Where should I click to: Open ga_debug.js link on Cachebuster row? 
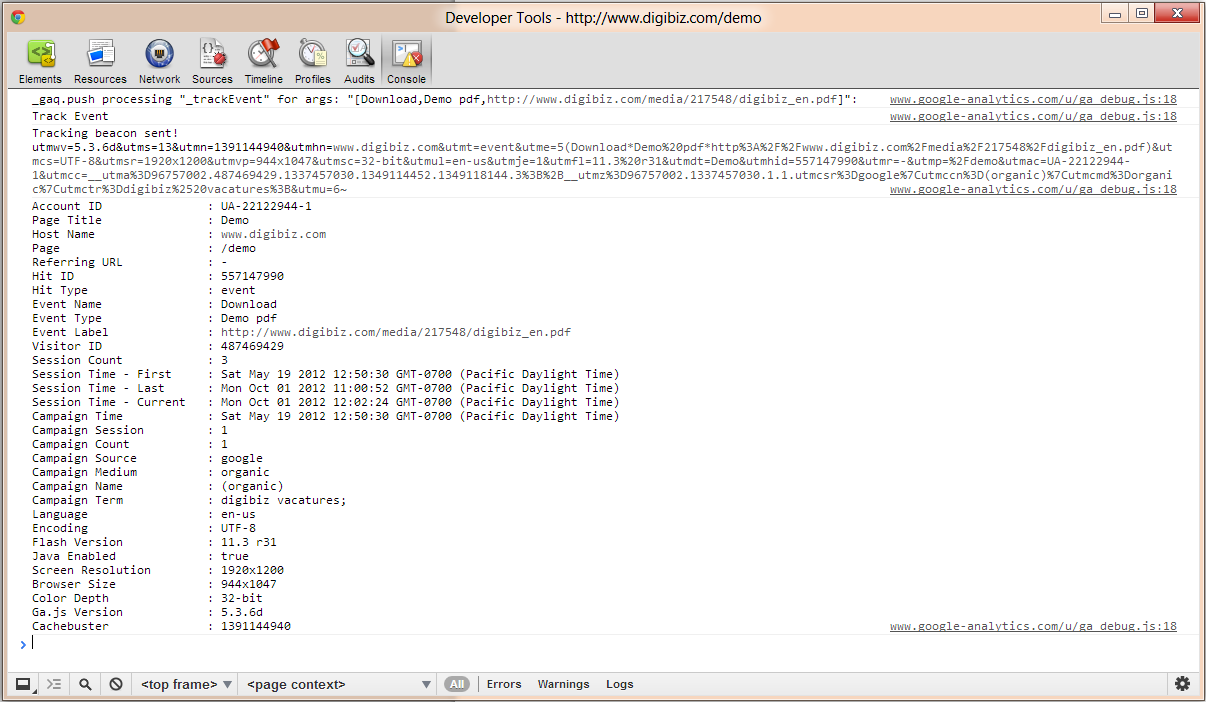tap(1033, 626)
